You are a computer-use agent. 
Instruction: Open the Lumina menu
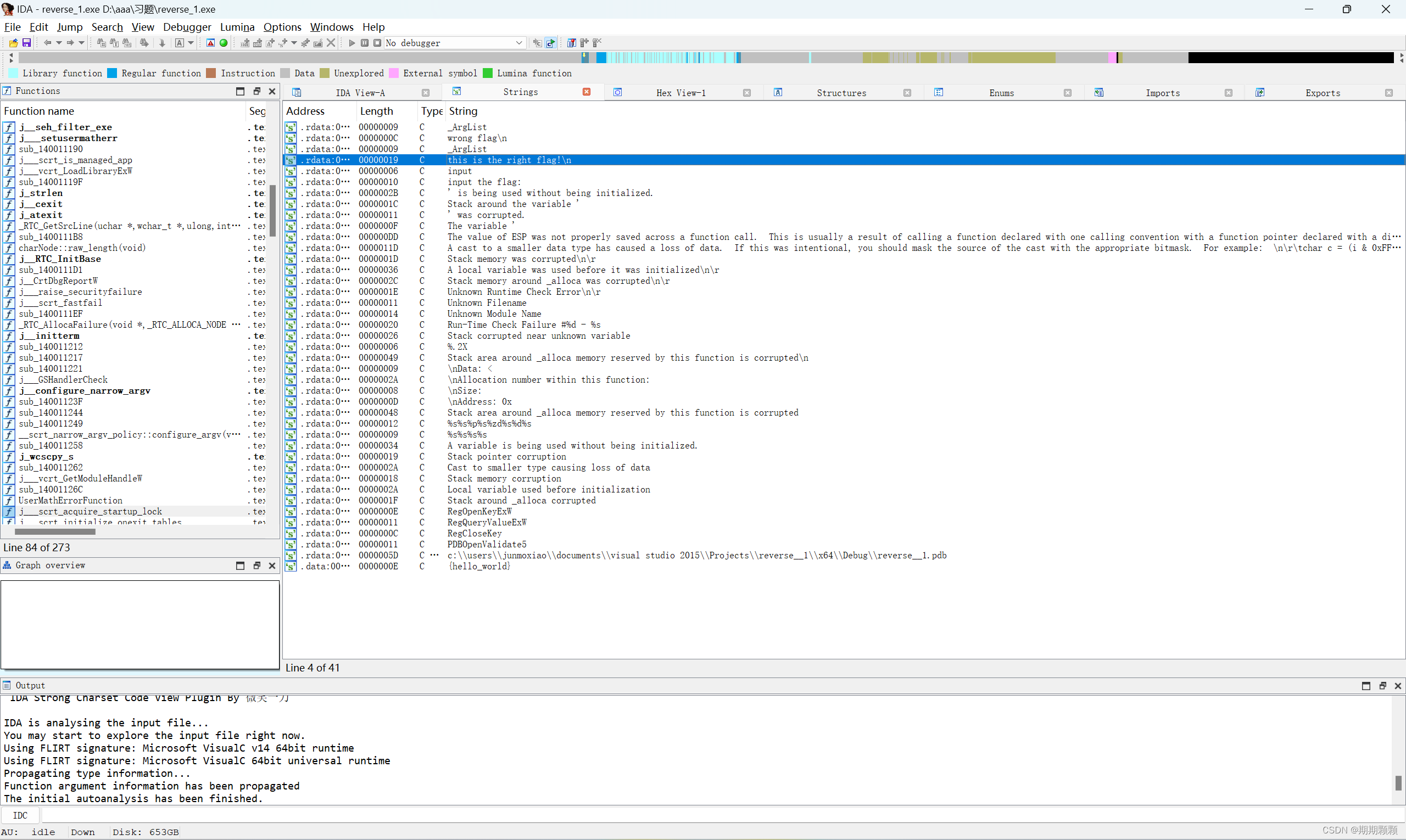pyautogui.click(x=237, y=26)
